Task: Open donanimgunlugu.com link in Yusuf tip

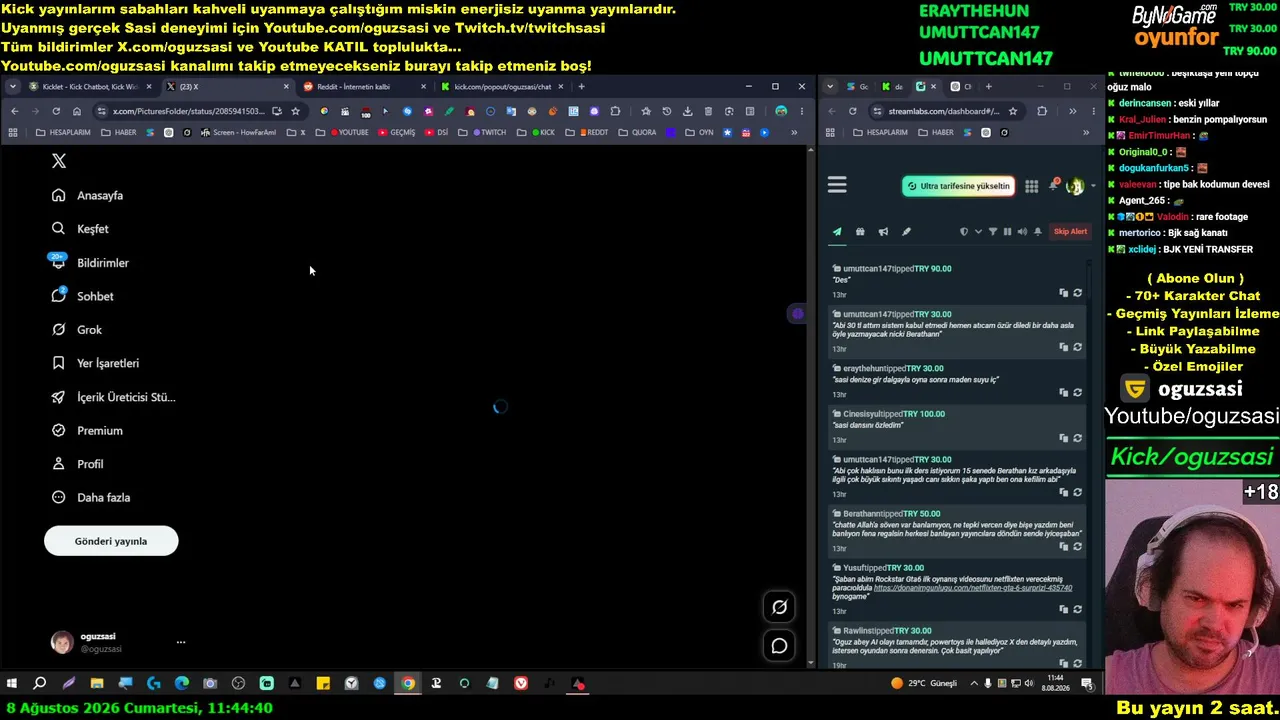Action: pyautogui.click(x=973, y=588)
